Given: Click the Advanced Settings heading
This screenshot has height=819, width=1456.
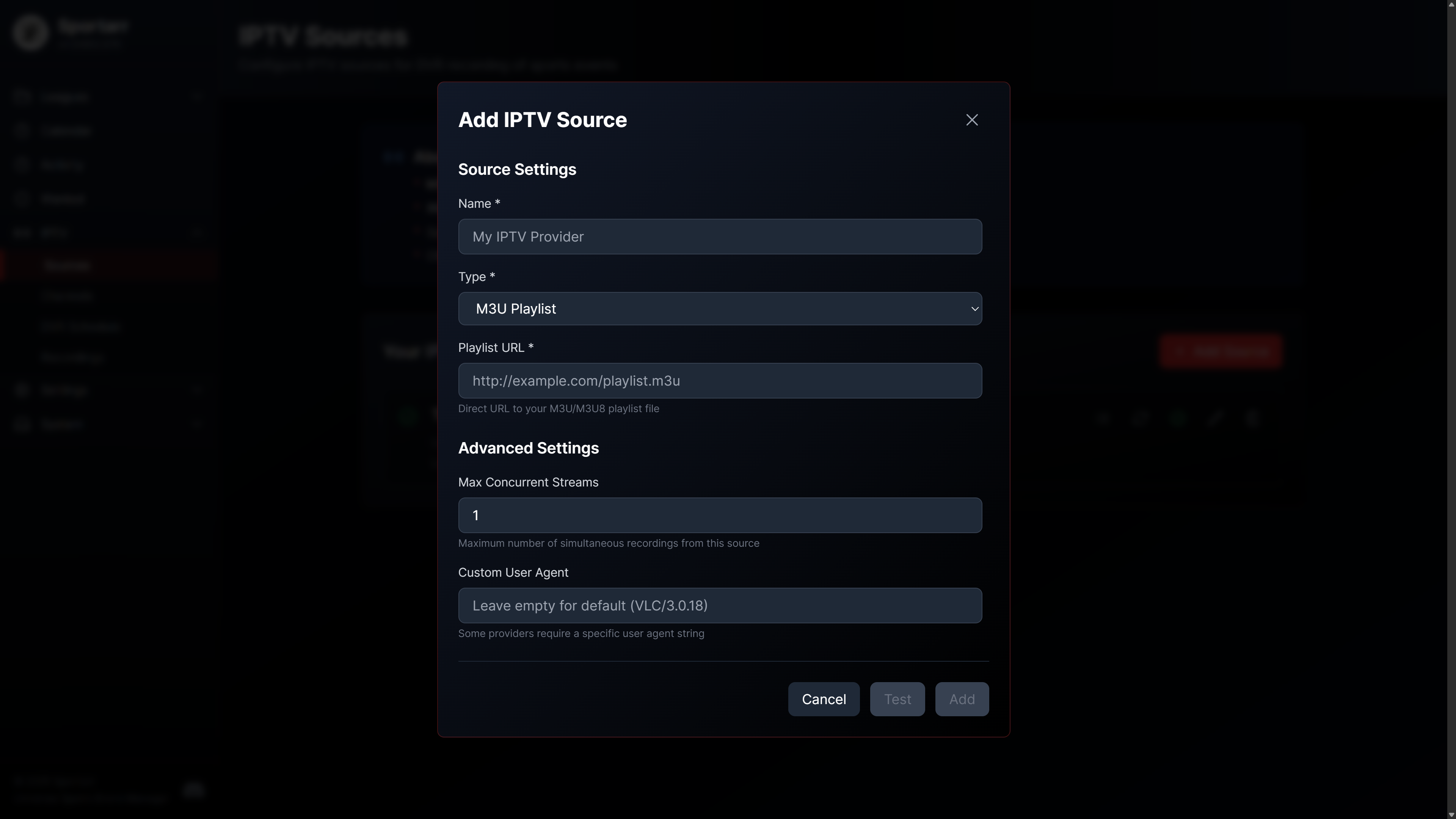Looking at the screenshot, I should 529,448.
